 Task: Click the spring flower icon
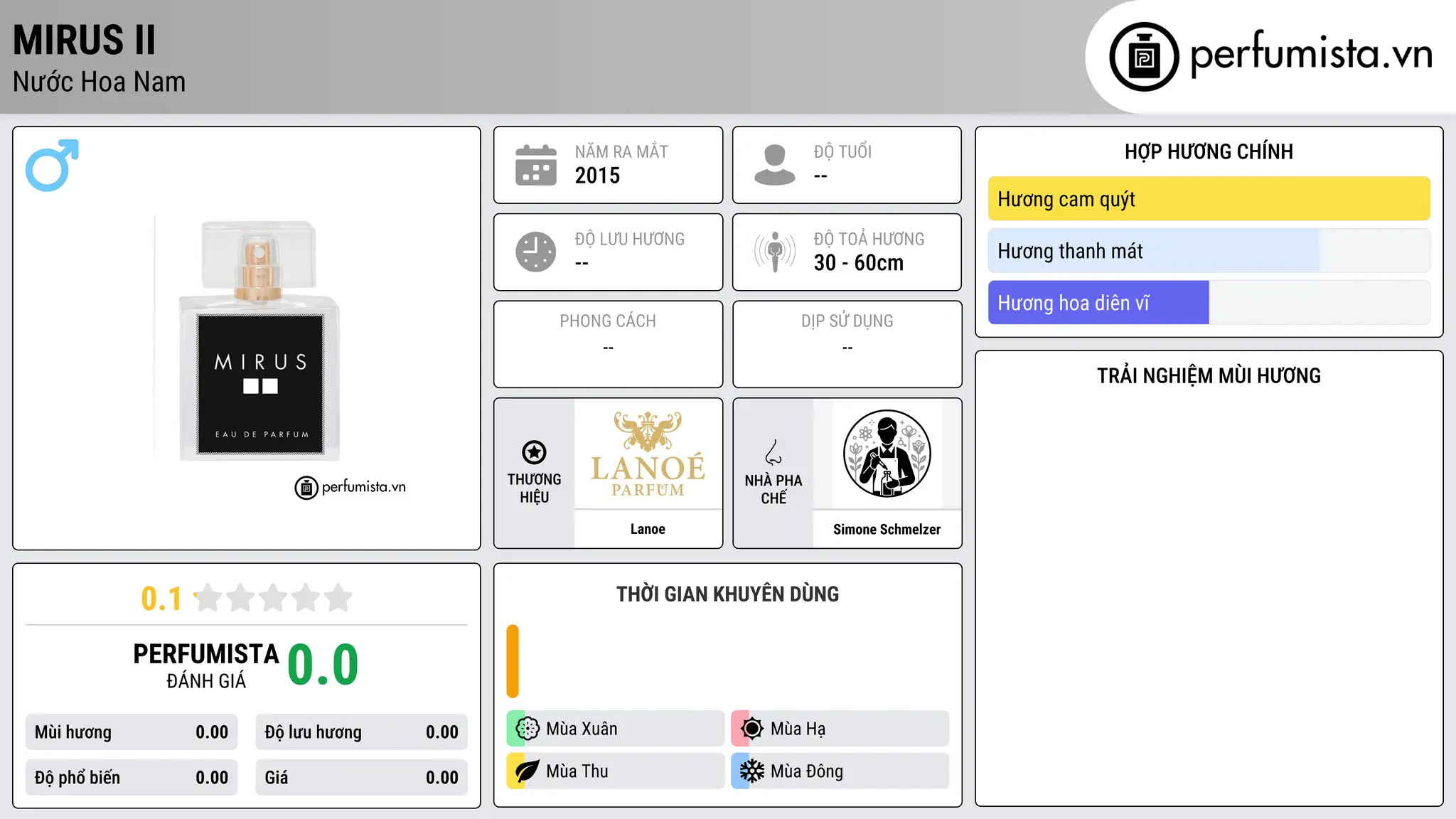(x=528, y=729)
